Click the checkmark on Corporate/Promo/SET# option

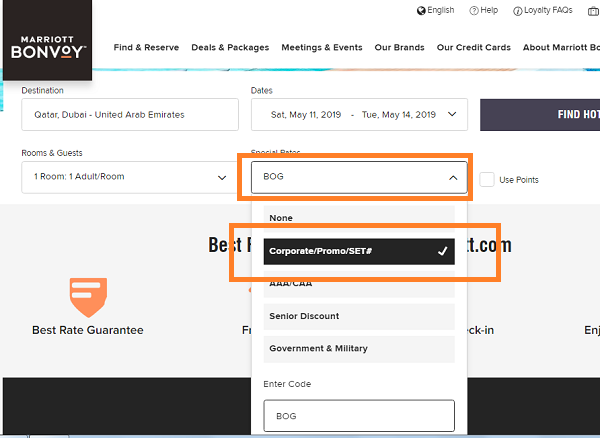pos(443,251)
